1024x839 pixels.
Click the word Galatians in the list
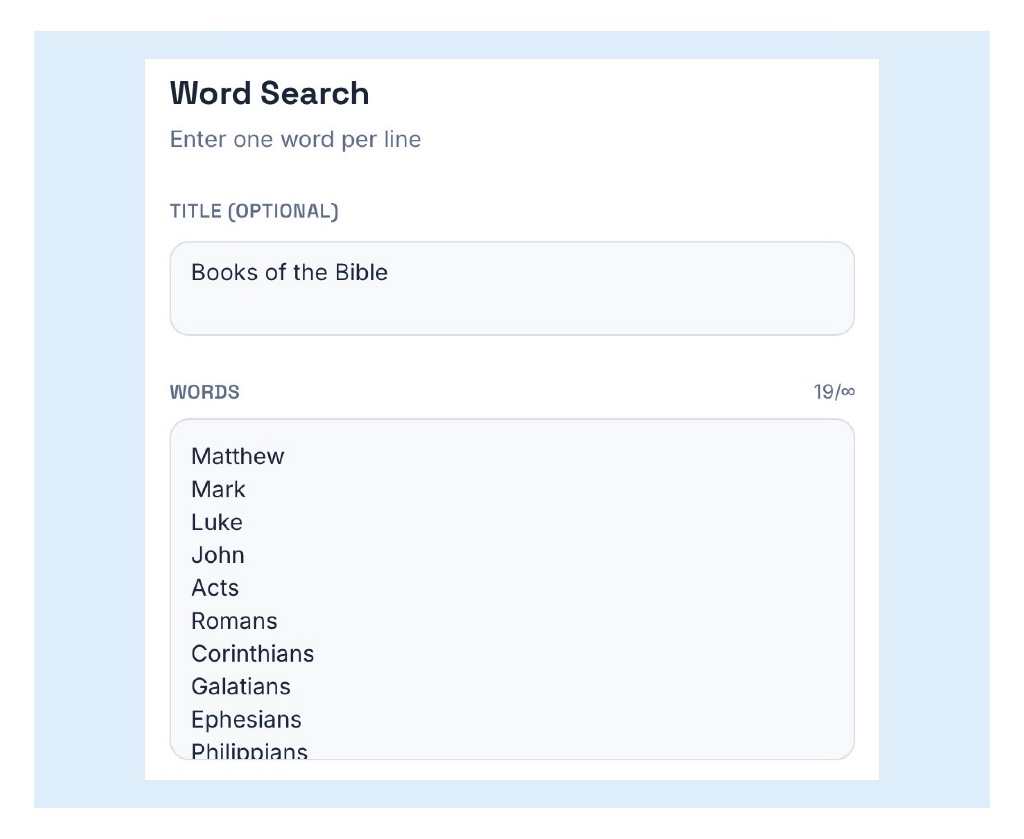(x=240, y=686)
